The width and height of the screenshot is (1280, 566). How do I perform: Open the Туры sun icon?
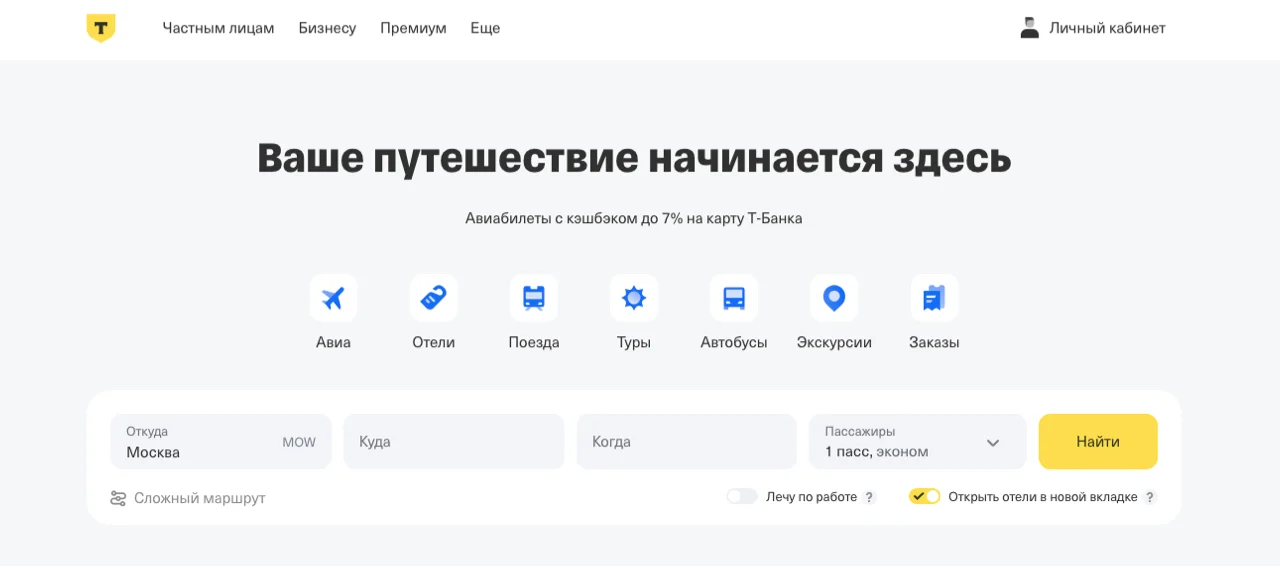(x=634, y=298)
